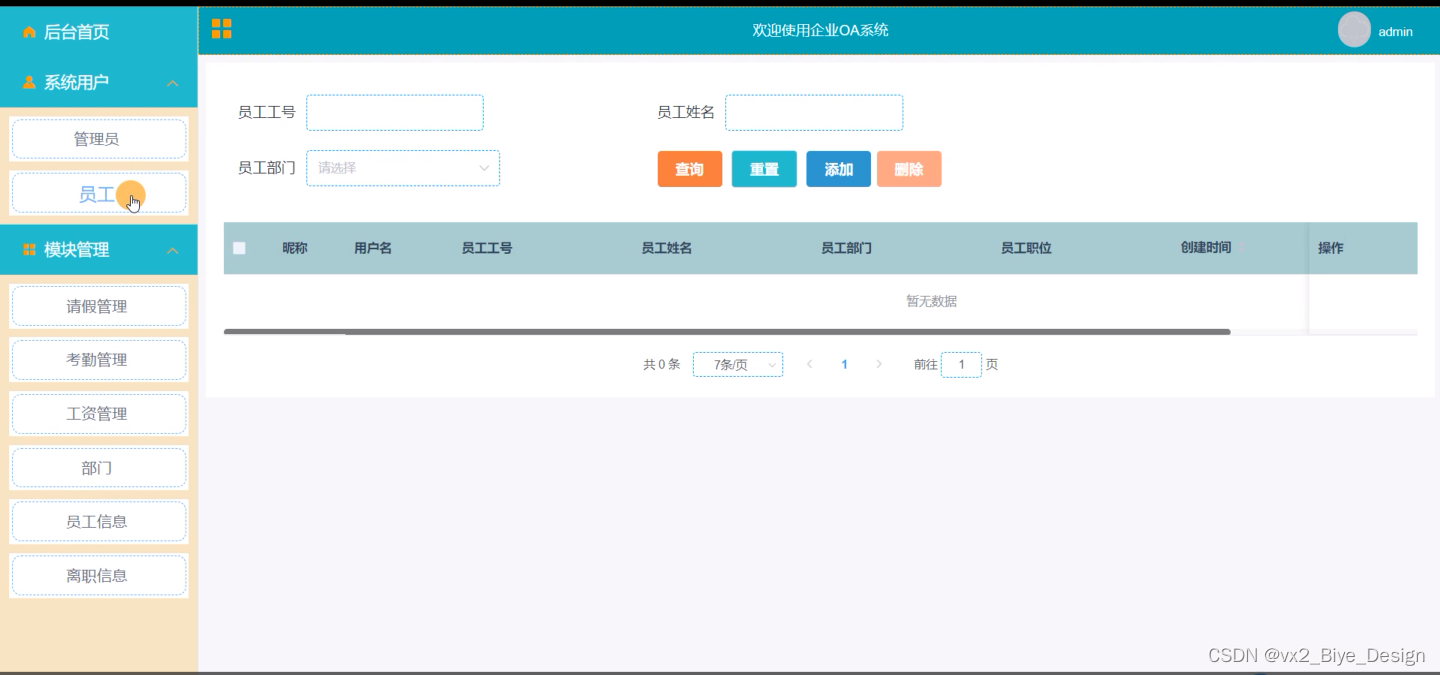Image resolution: width=1440 pixels, height=675 pixels.
Task: Click the 昵称 column header
Action: pyautogui.click(x=295, y=248)
